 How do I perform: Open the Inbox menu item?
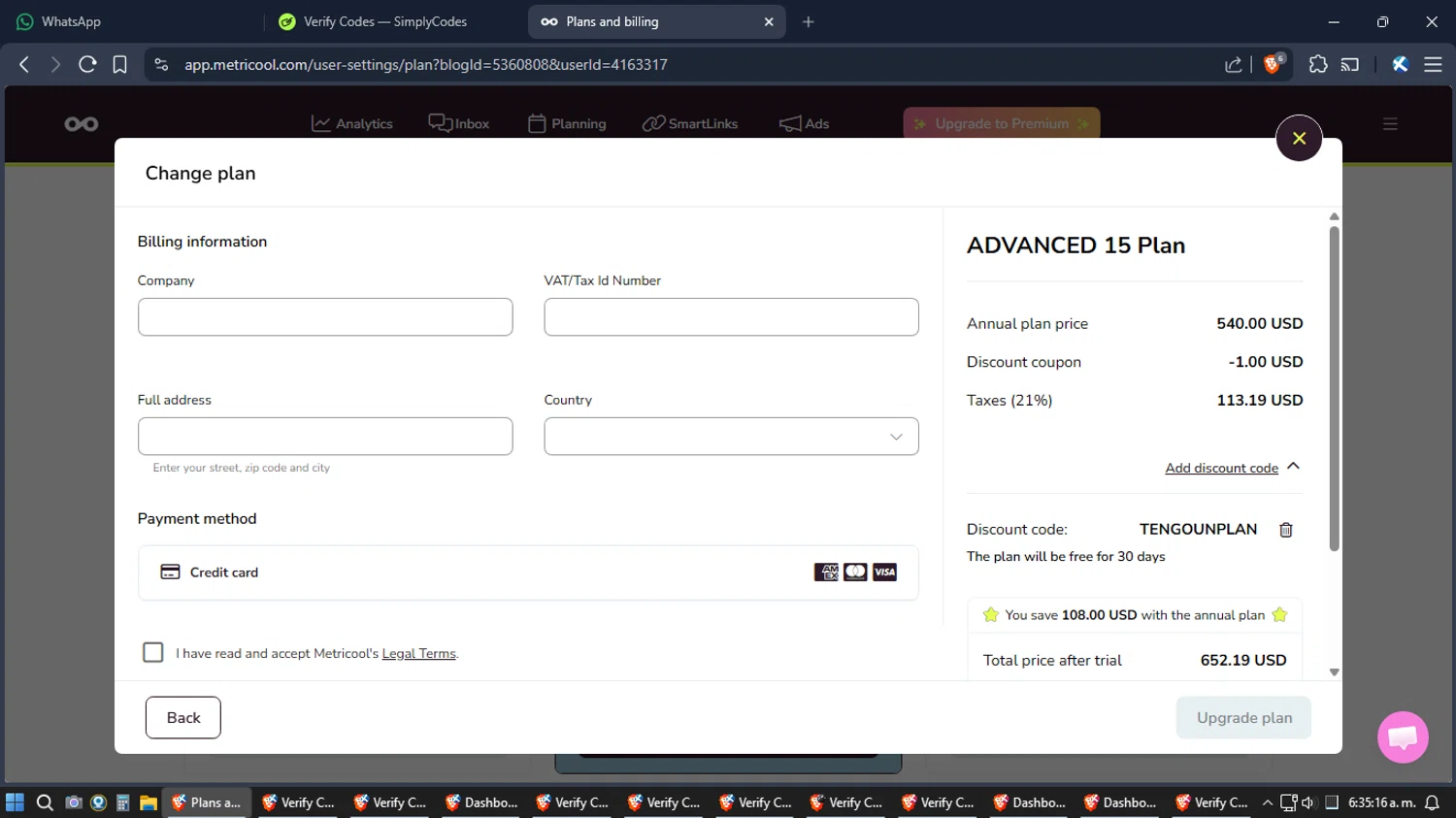tap(458, 124)
